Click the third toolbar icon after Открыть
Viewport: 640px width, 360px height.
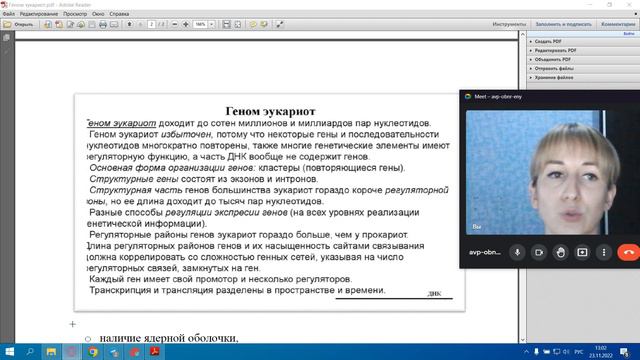click(x=70, y=24)
